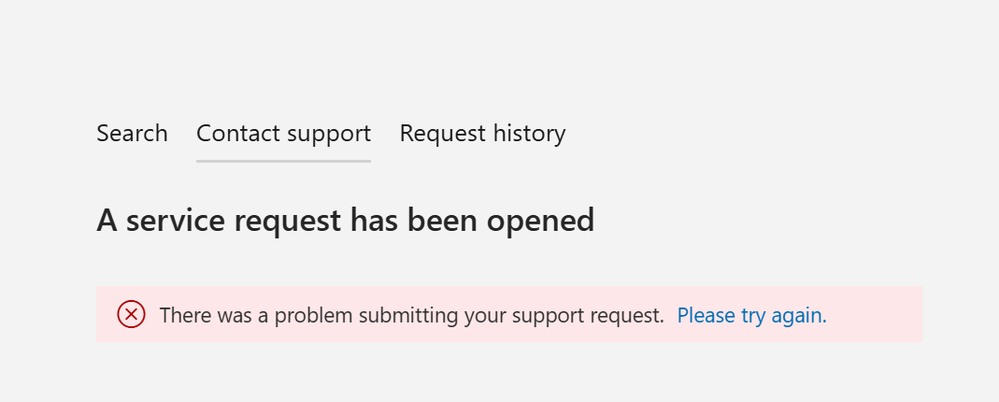Click the pink error notification banner

click(x=509, y=314)
